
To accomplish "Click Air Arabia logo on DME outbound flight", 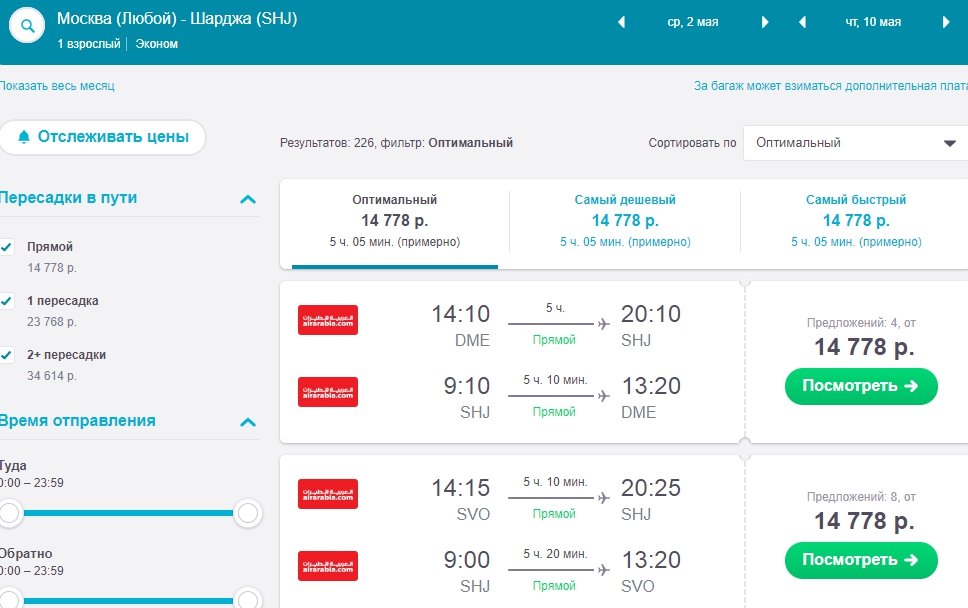I will point(328,320).
